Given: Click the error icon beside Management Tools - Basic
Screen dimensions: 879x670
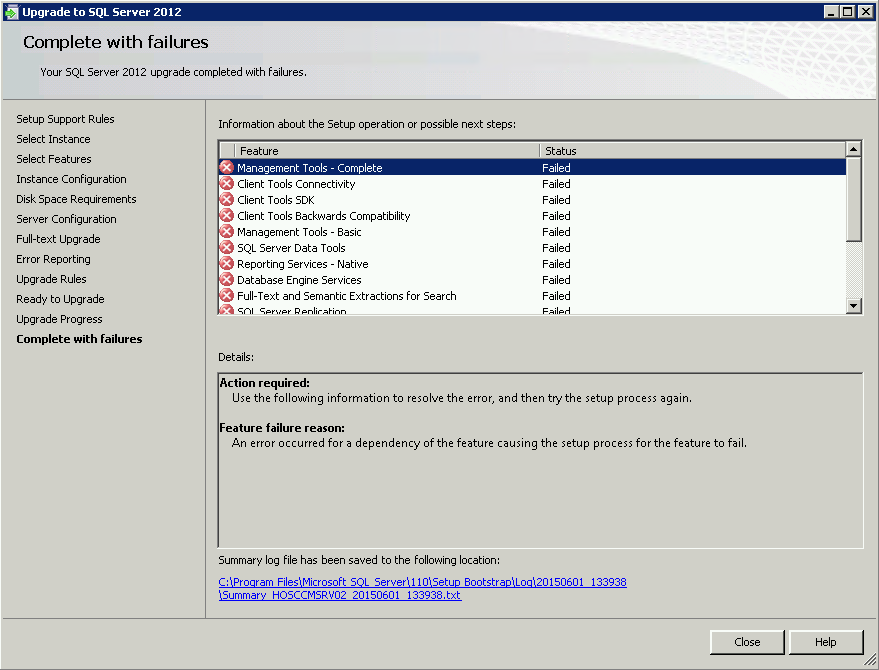Looking at the screenshot, I should (x=226, y=232).
